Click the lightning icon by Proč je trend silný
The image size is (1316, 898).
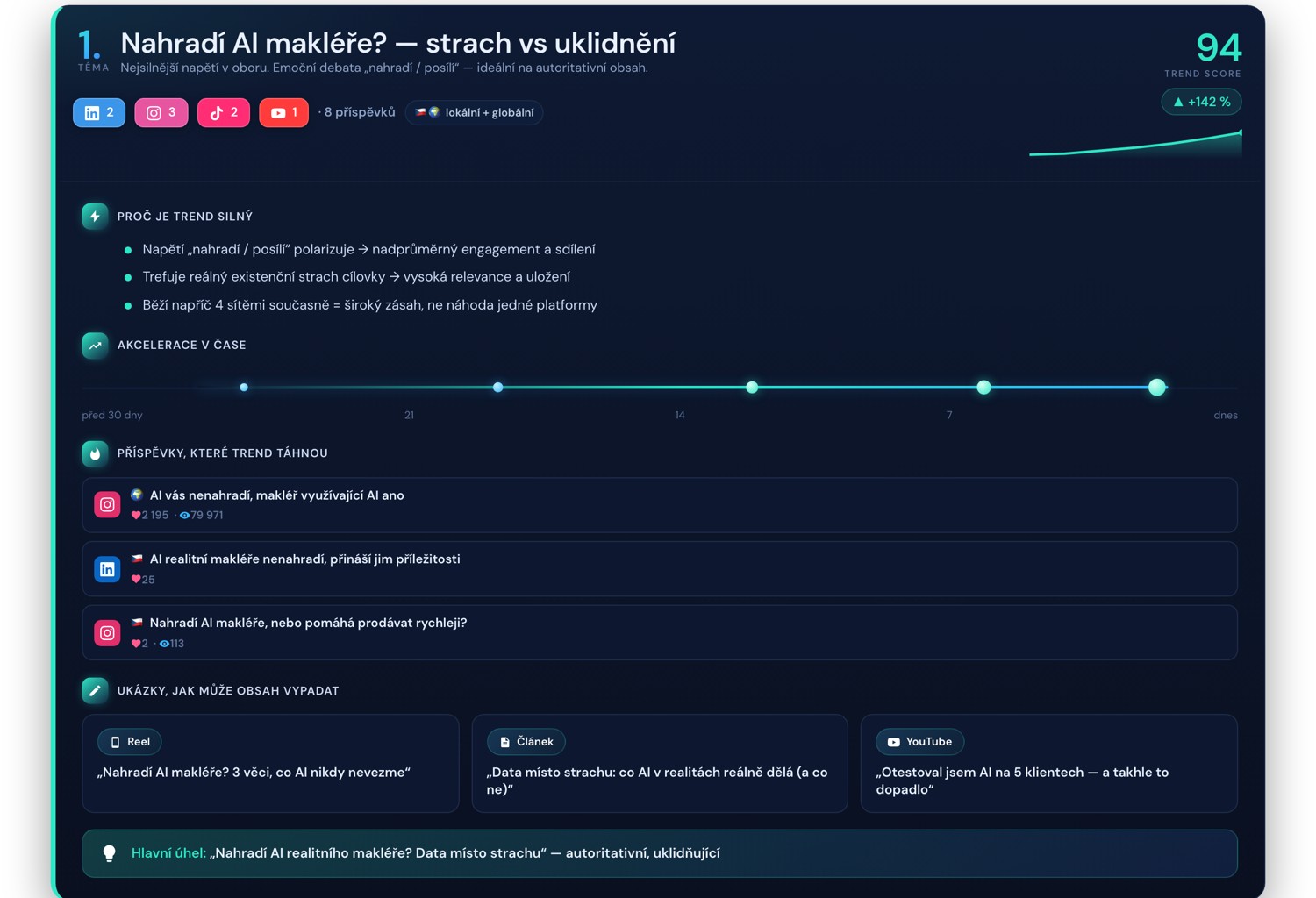pos(95,216)
